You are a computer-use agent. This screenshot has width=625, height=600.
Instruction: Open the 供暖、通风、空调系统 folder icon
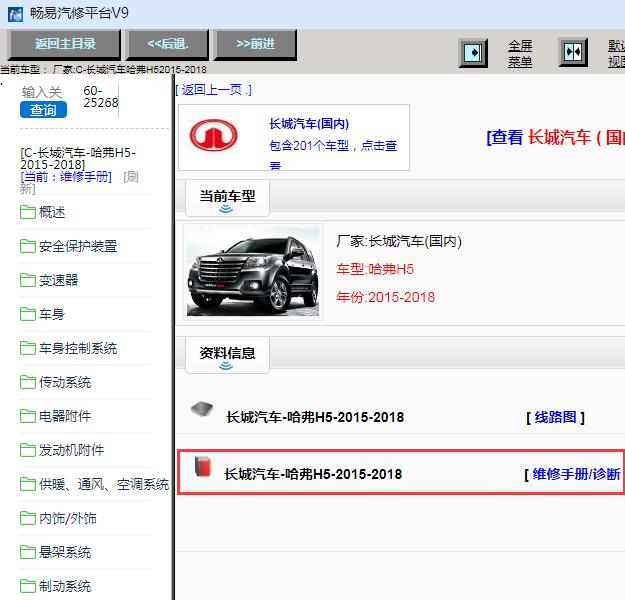pos(28,484)
